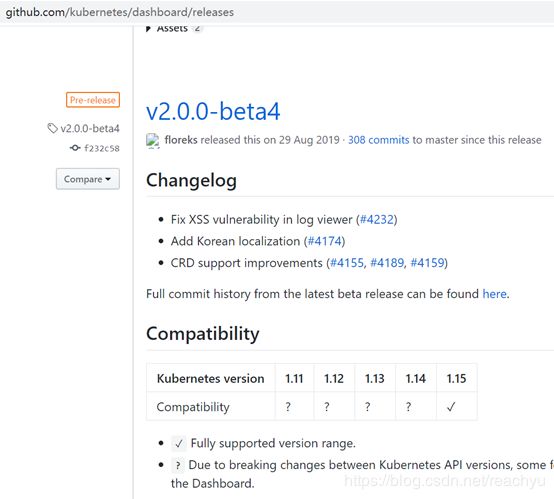Click the checkmark icon beside Fully supported
Viewport: 554px width, 499px height.
pyautogui.click(x=179, y=444)
